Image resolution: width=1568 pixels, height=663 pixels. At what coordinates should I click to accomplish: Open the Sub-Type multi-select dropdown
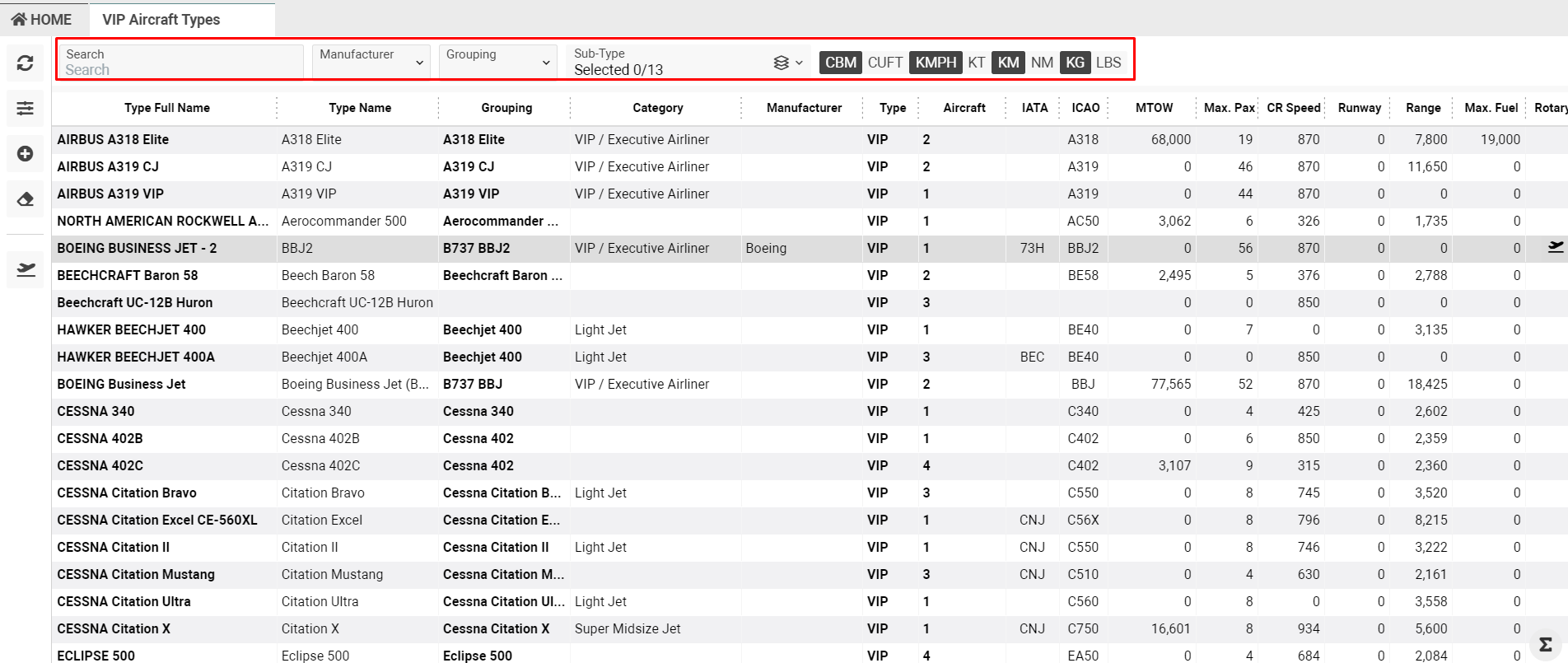tap(688, 63)
